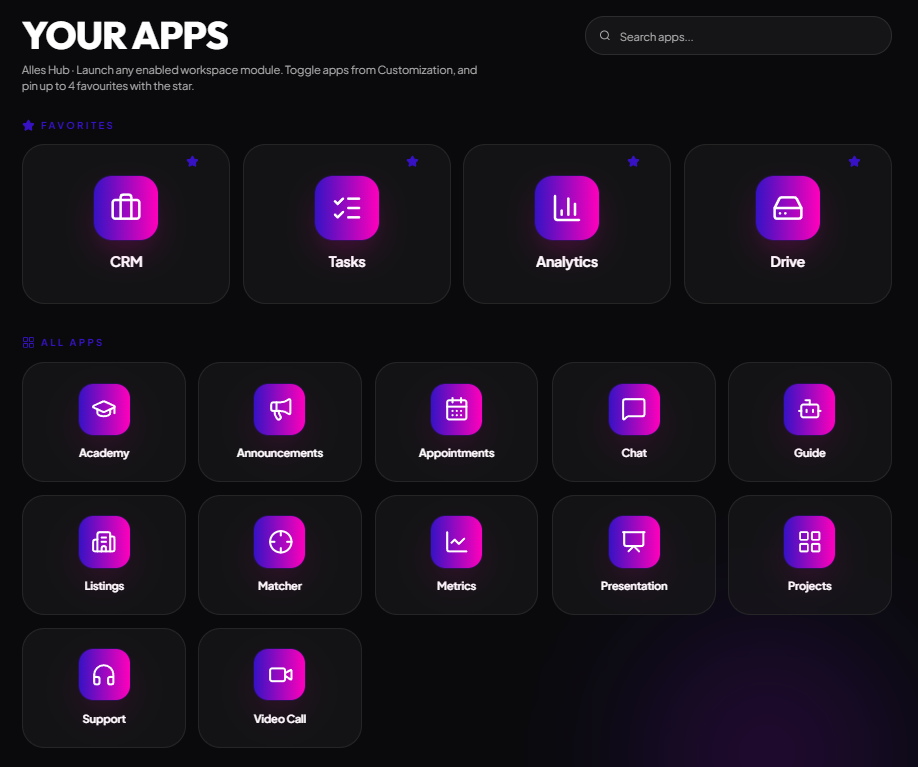Click the Listings label

(x=104, y=586)
